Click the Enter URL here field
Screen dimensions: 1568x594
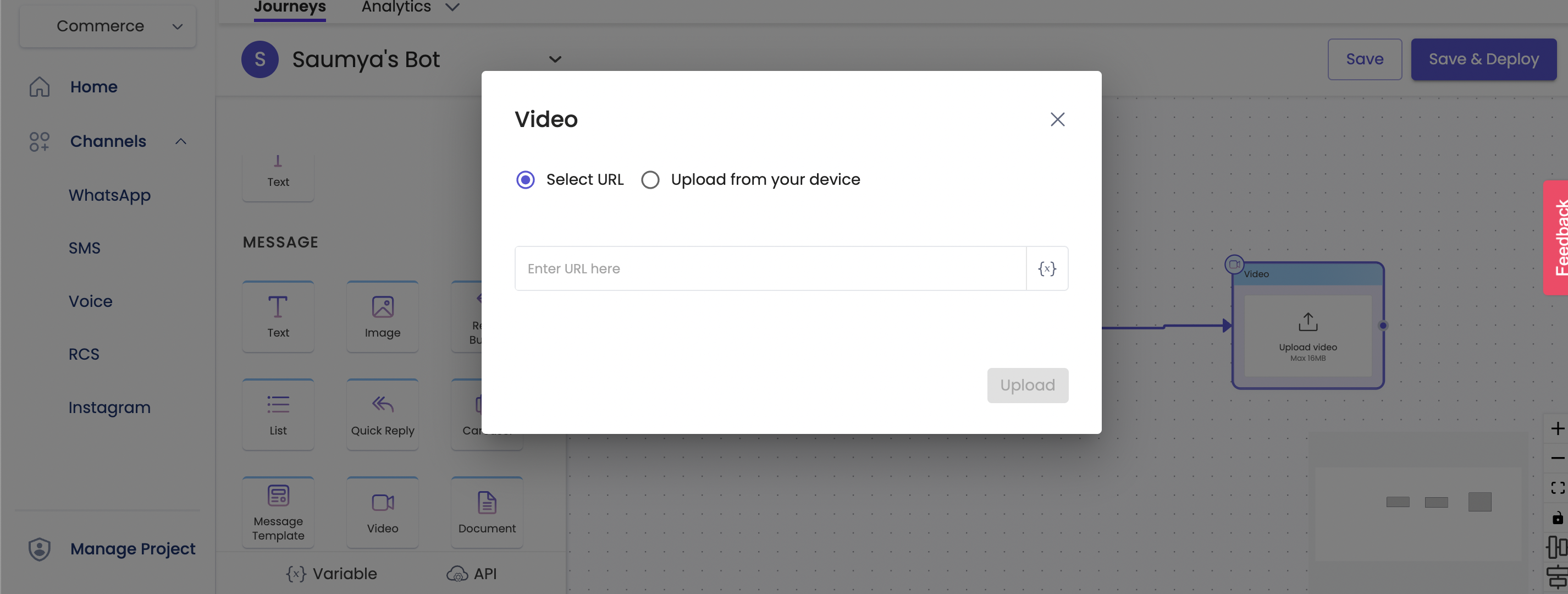coord(770,268)
